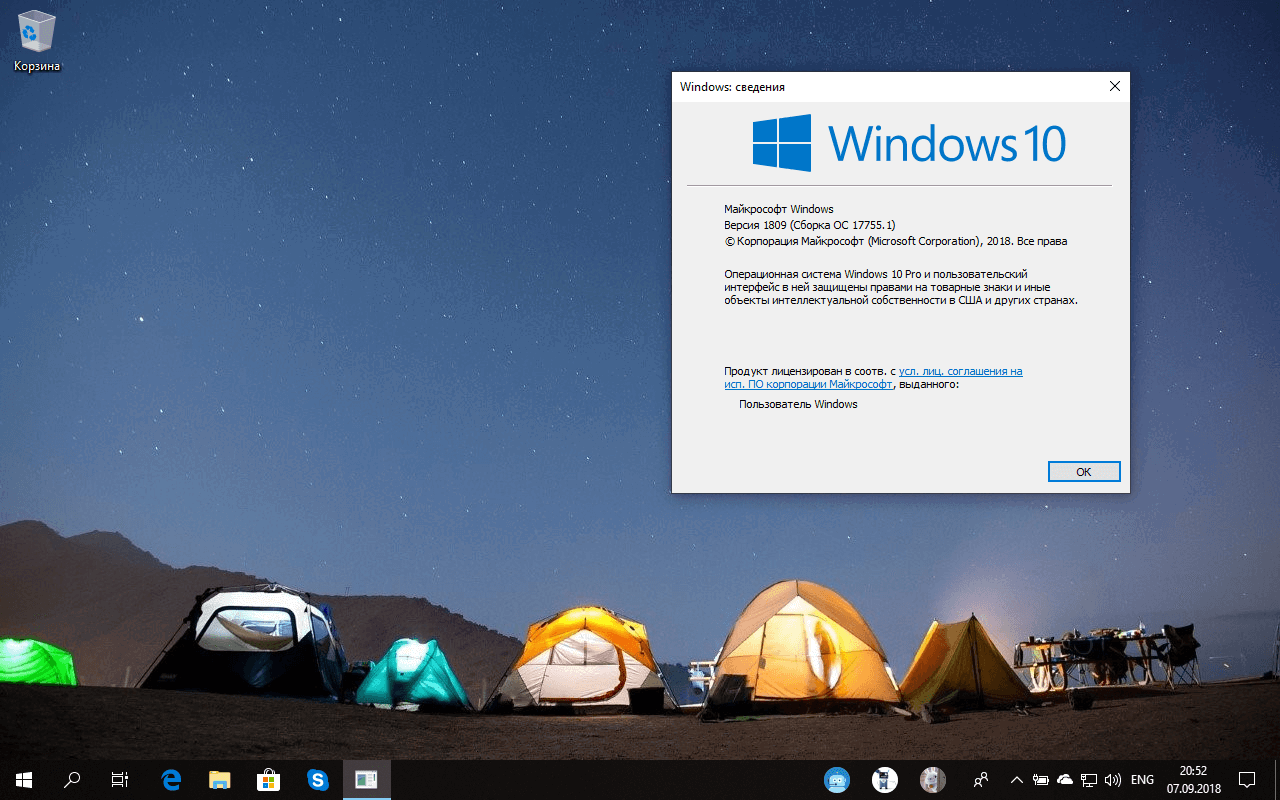Mute audio via the volume tray icon
The width and height of the screenshot is (1280, 800).
[1112, 780]
